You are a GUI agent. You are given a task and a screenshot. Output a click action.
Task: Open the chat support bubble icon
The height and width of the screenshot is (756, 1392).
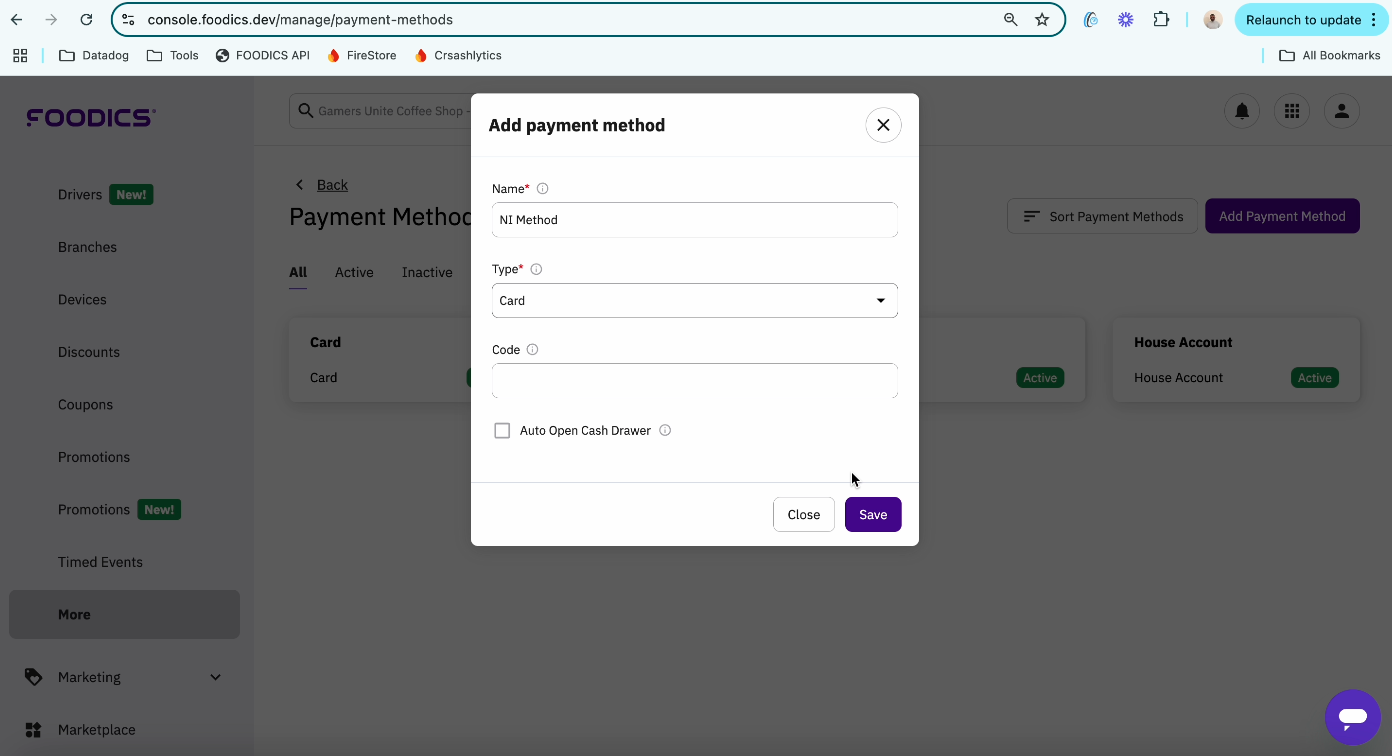[x=1353, y=717]
